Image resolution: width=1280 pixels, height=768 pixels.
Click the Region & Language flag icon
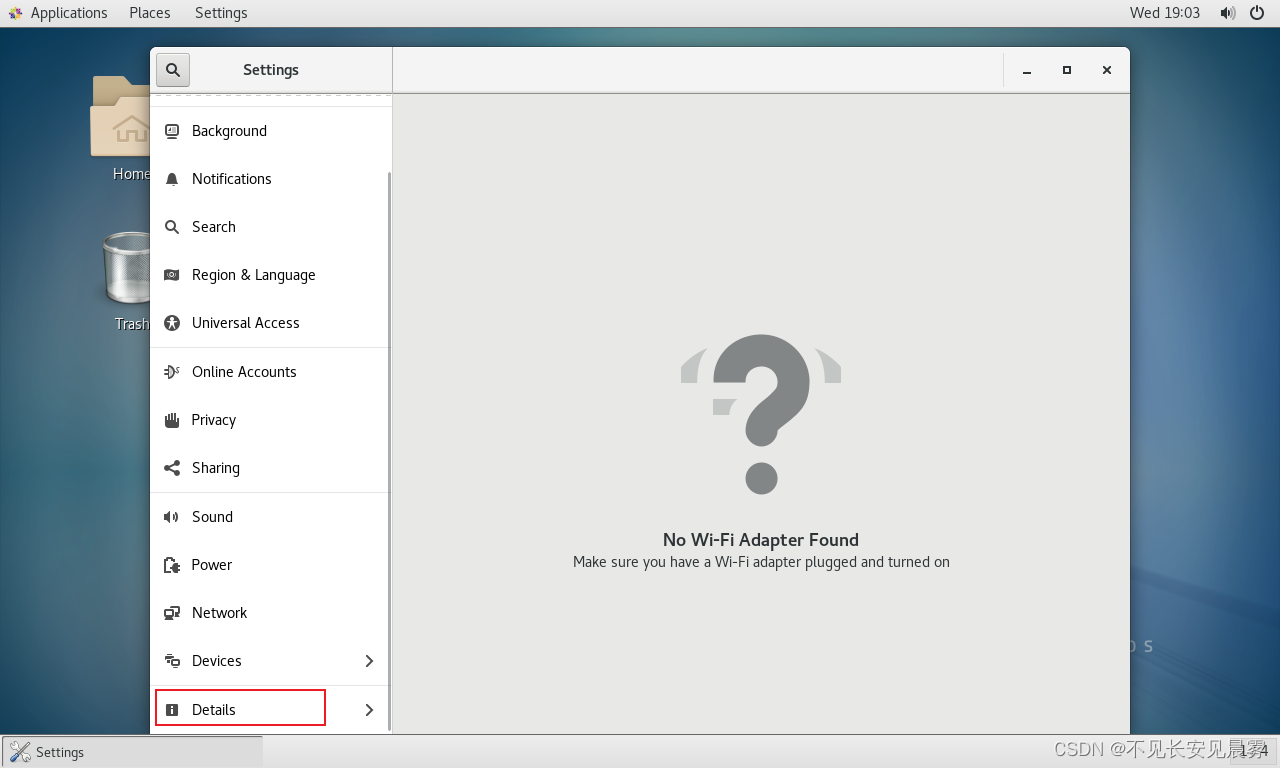click(x=172, y=275)
